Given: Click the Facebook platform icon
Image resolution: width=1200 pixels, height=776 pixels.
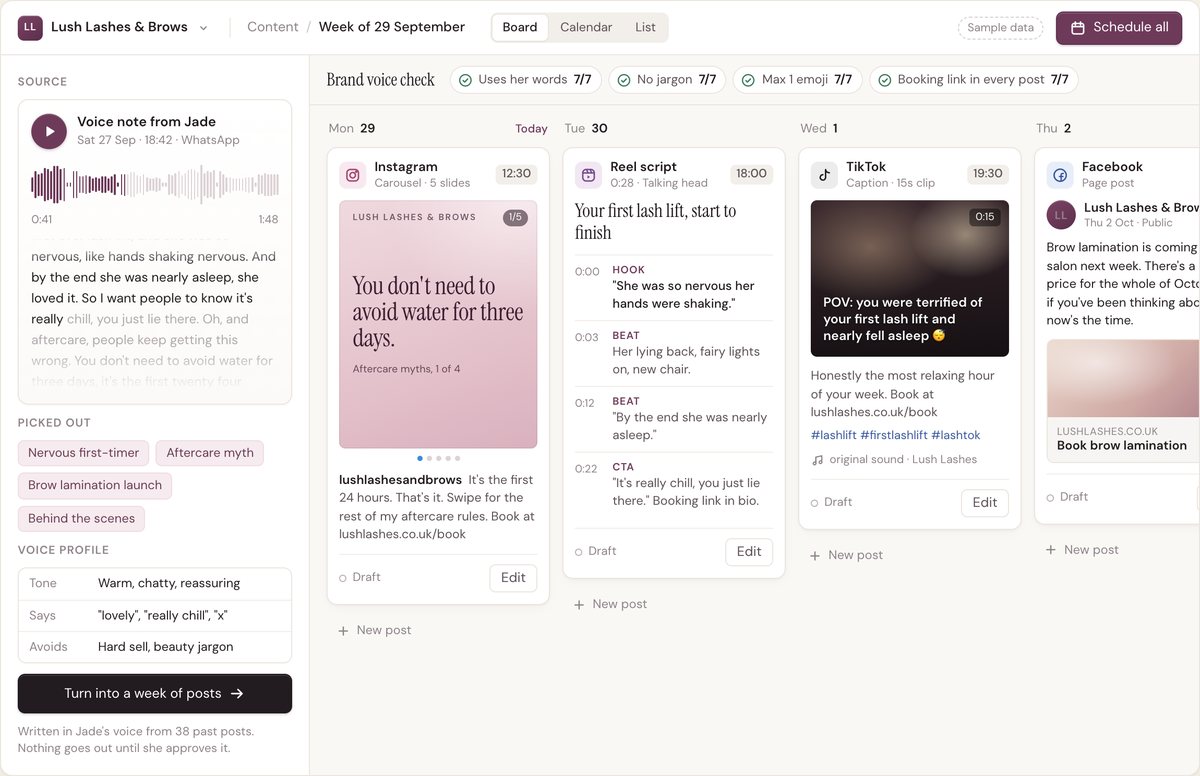Looking at the screenshot, I should tap(1060, 175).
